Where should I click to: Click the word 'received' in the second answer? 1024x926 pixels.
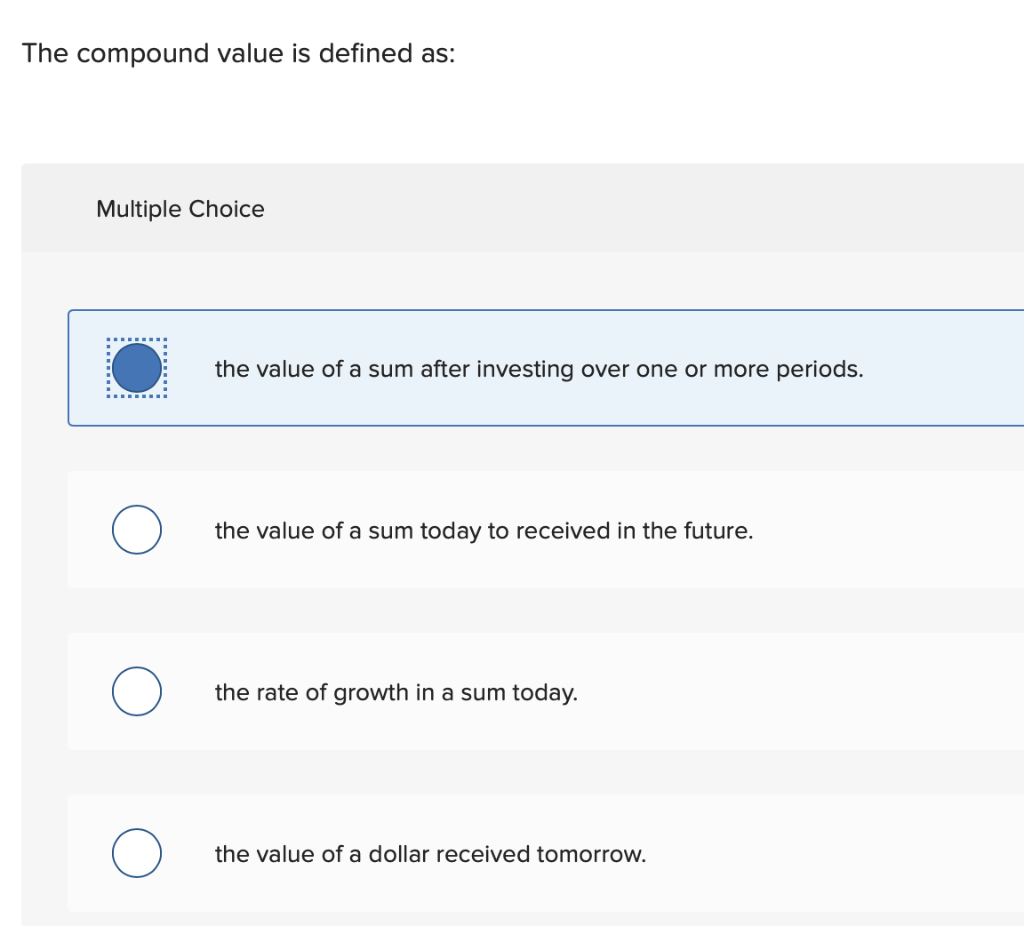point(563,531)
